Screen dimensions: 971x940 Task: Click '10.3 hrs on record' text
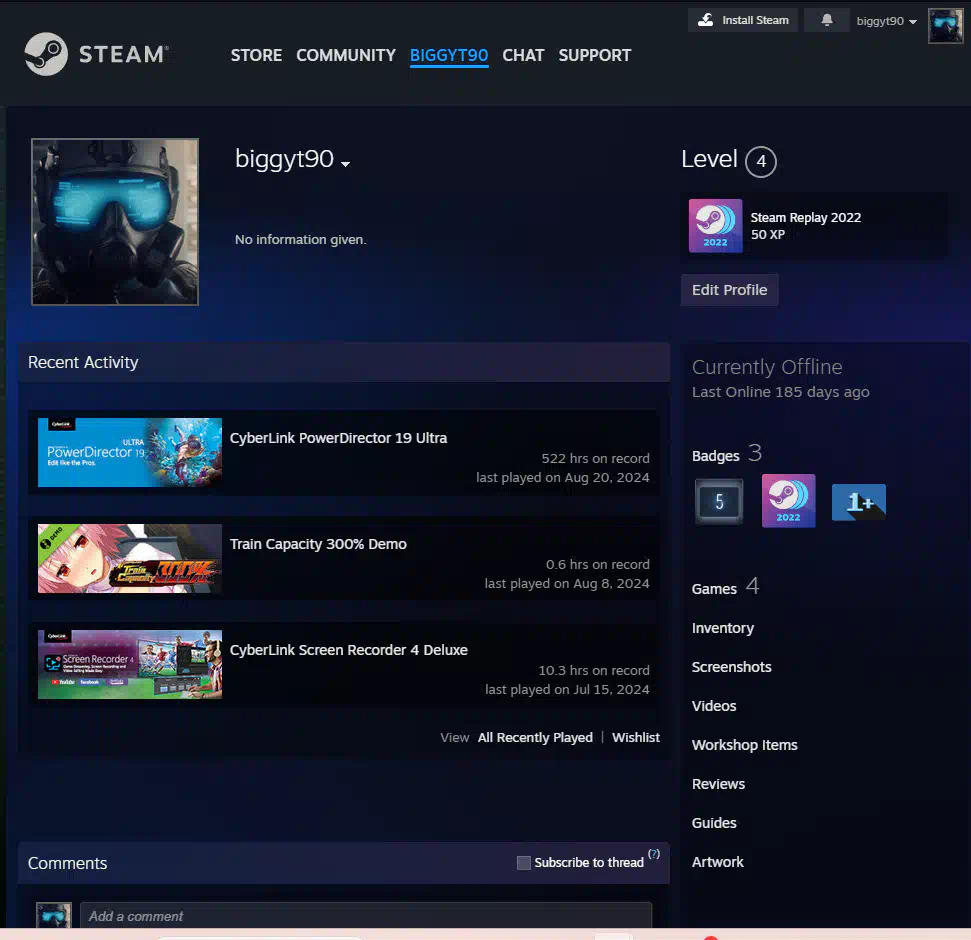[594, 670]
